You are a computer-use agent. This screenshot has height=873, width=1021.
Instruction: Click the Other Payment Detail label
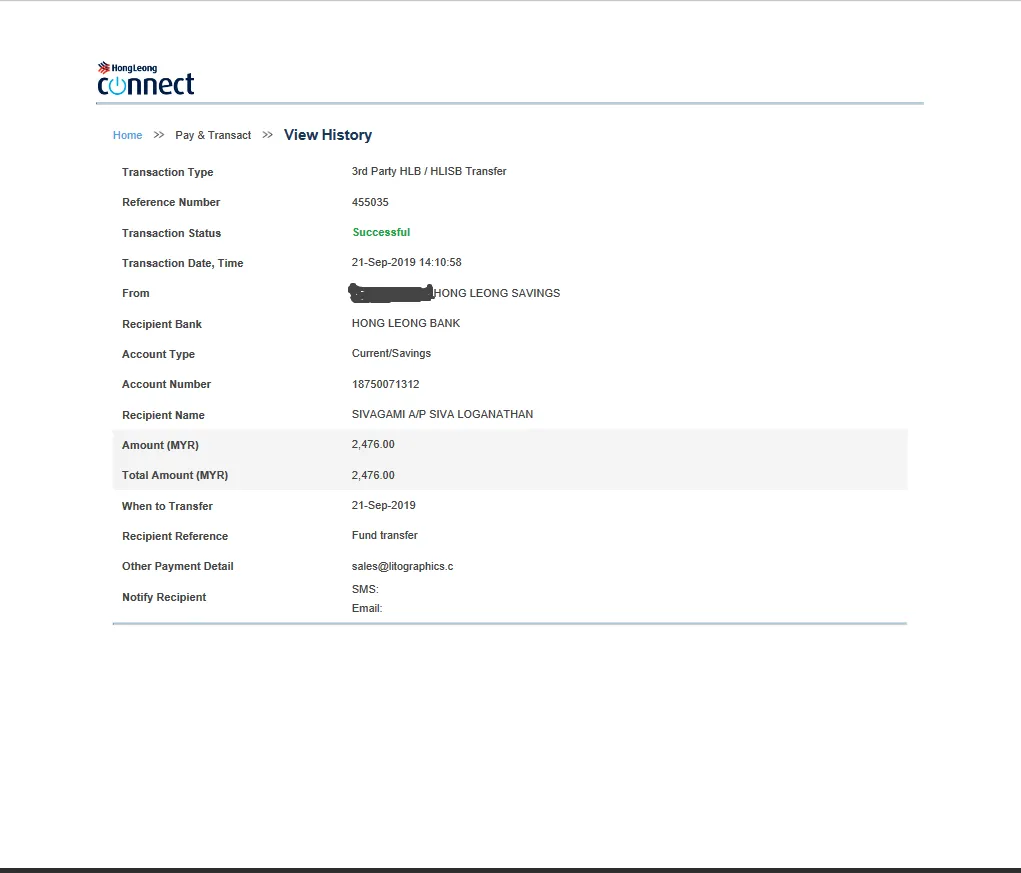click(x=177, y=566)
